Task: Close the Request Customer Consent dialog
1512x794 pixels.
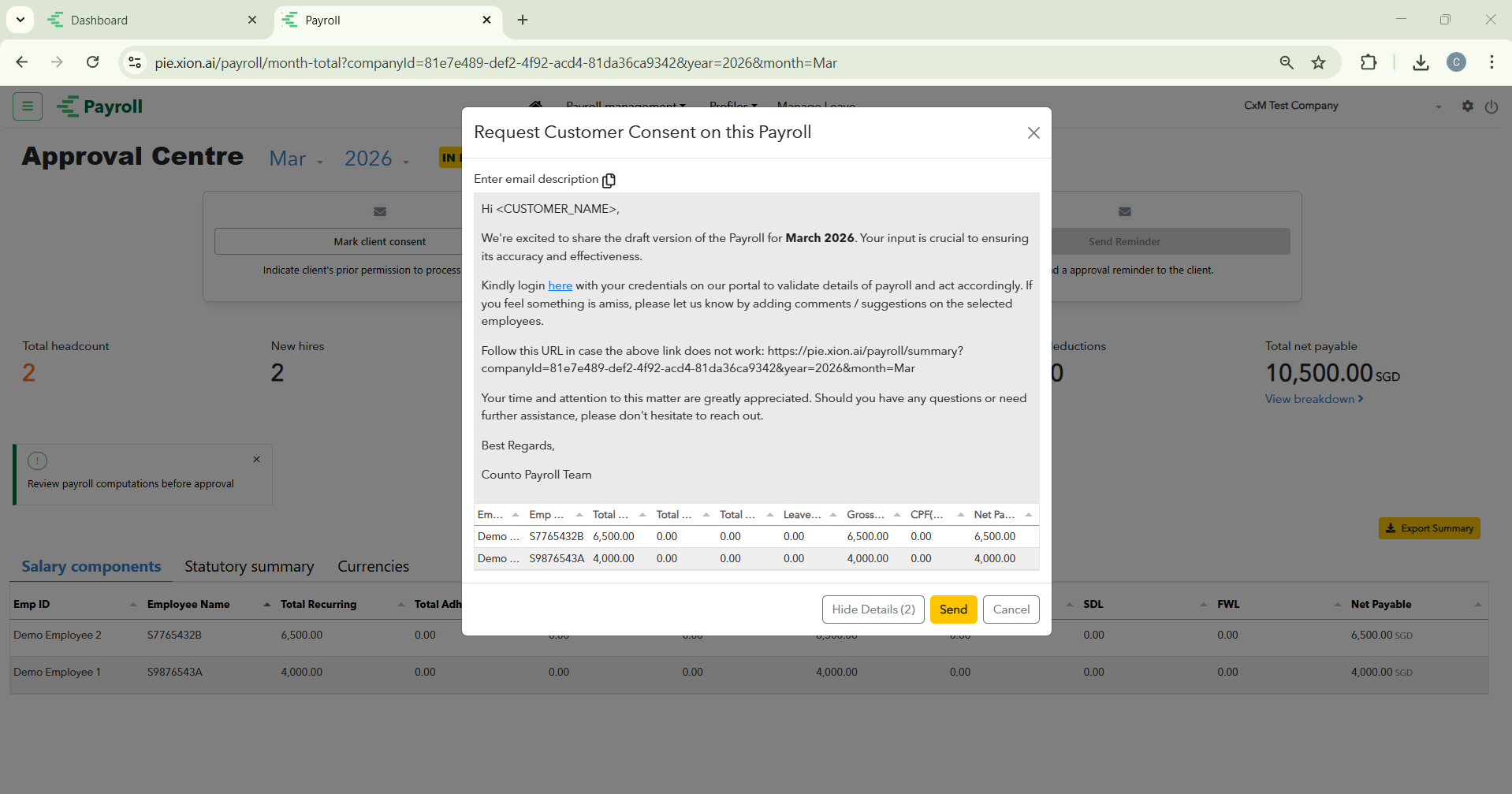Action: [x=1033, y=133]
